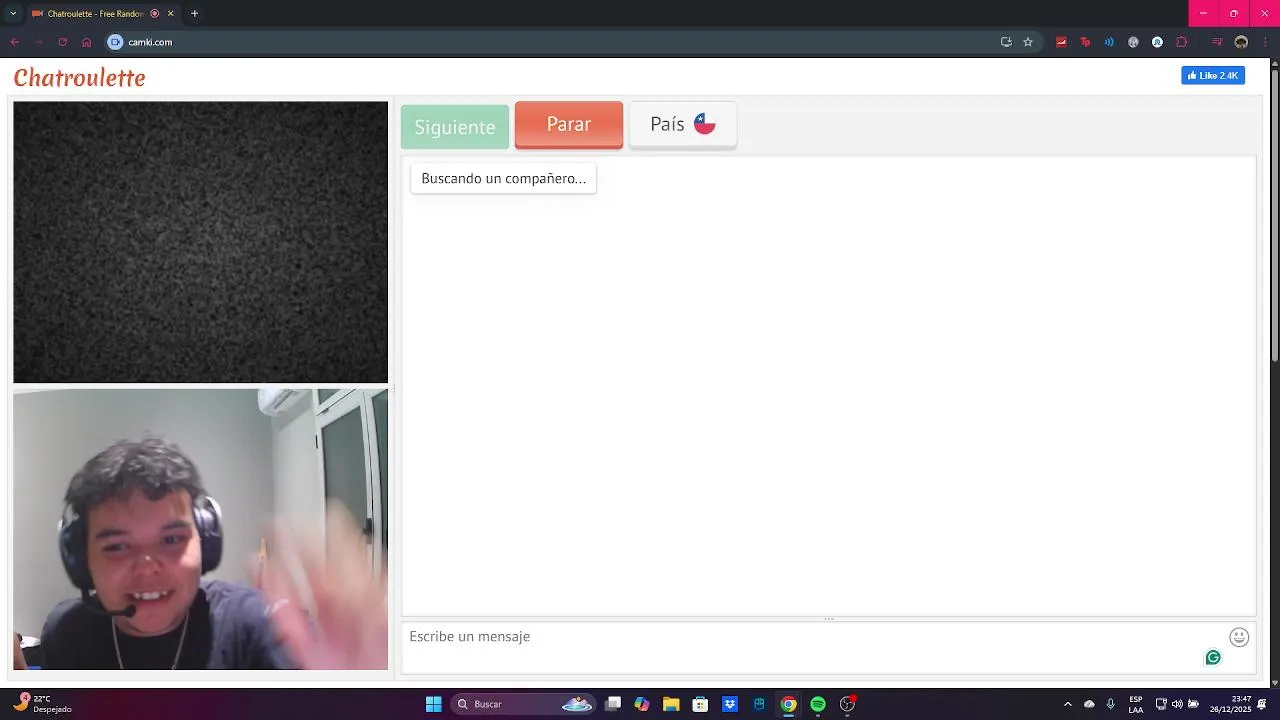
Task: Open Chrome three-dot menu
Action: [1264, 42]
